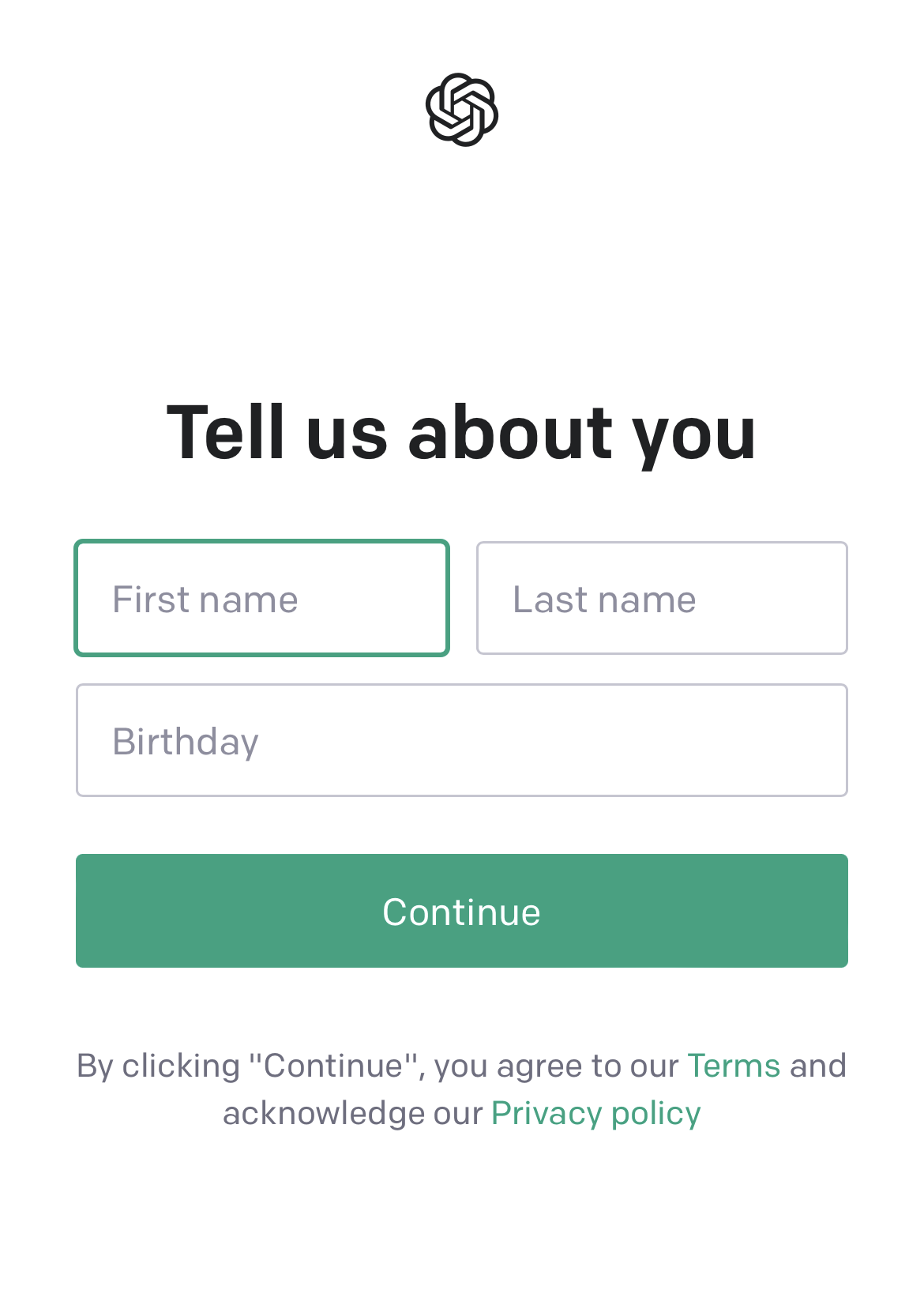Activate the name field right of First name
This screenshot has height=1305, width=924.
(662, 598)
